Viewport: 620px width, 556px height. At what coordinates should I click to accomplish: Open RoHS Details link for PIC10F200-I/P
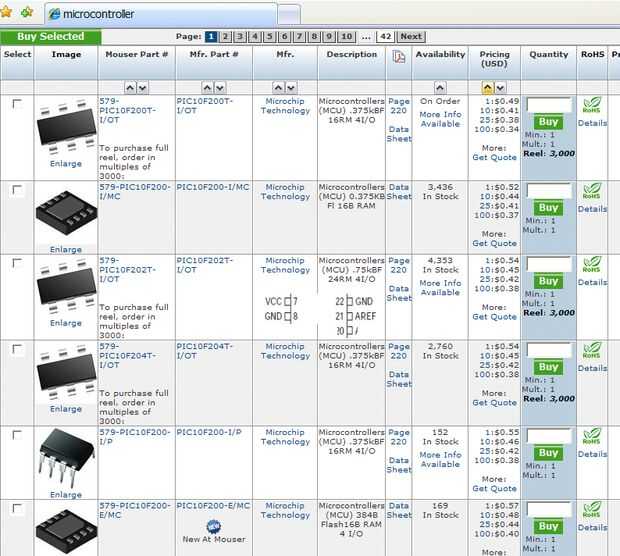pyautogui.click(x=592, y=454)
